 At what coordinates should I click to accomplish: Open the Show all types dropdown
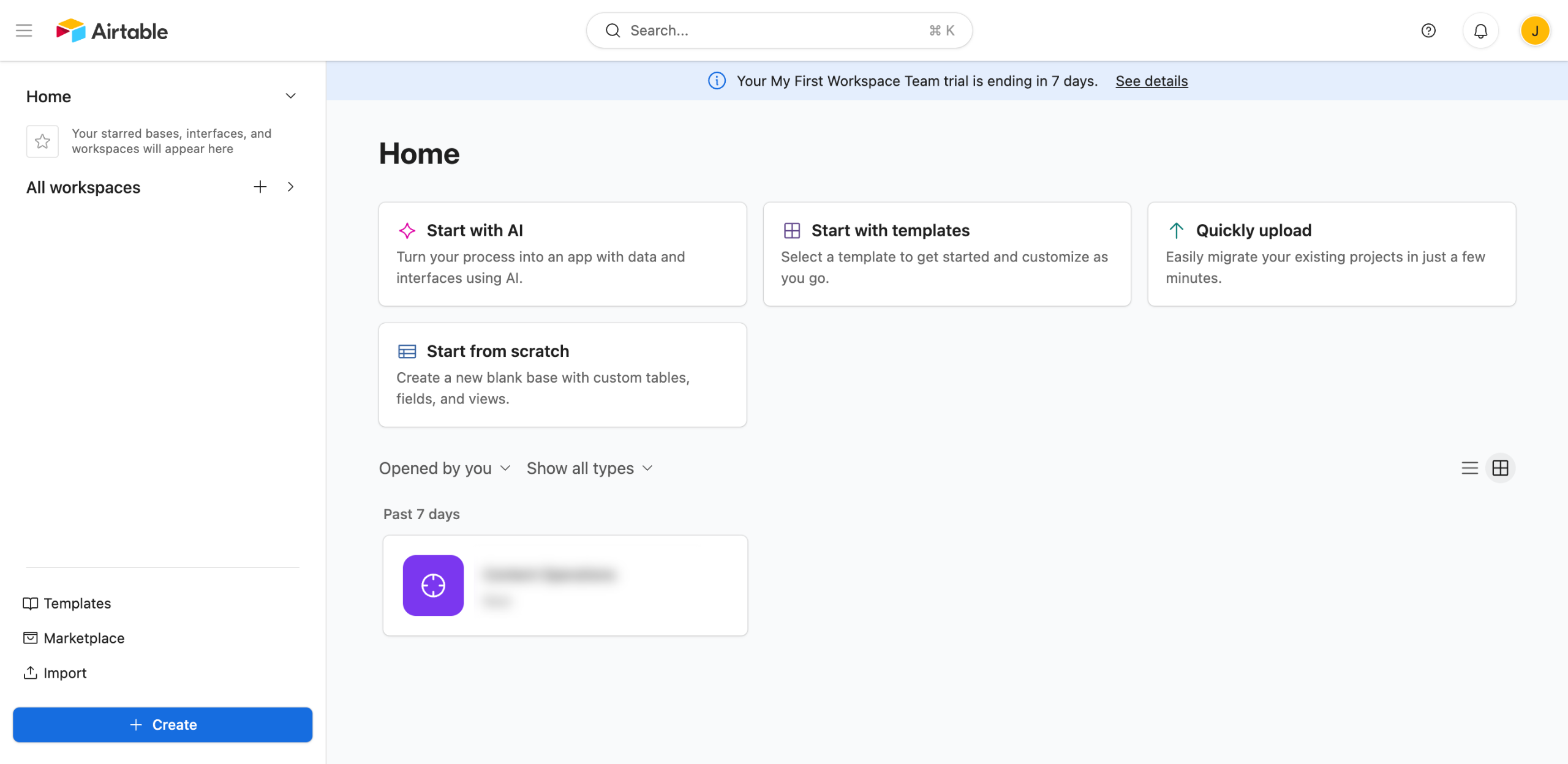[x=589, y=468]
